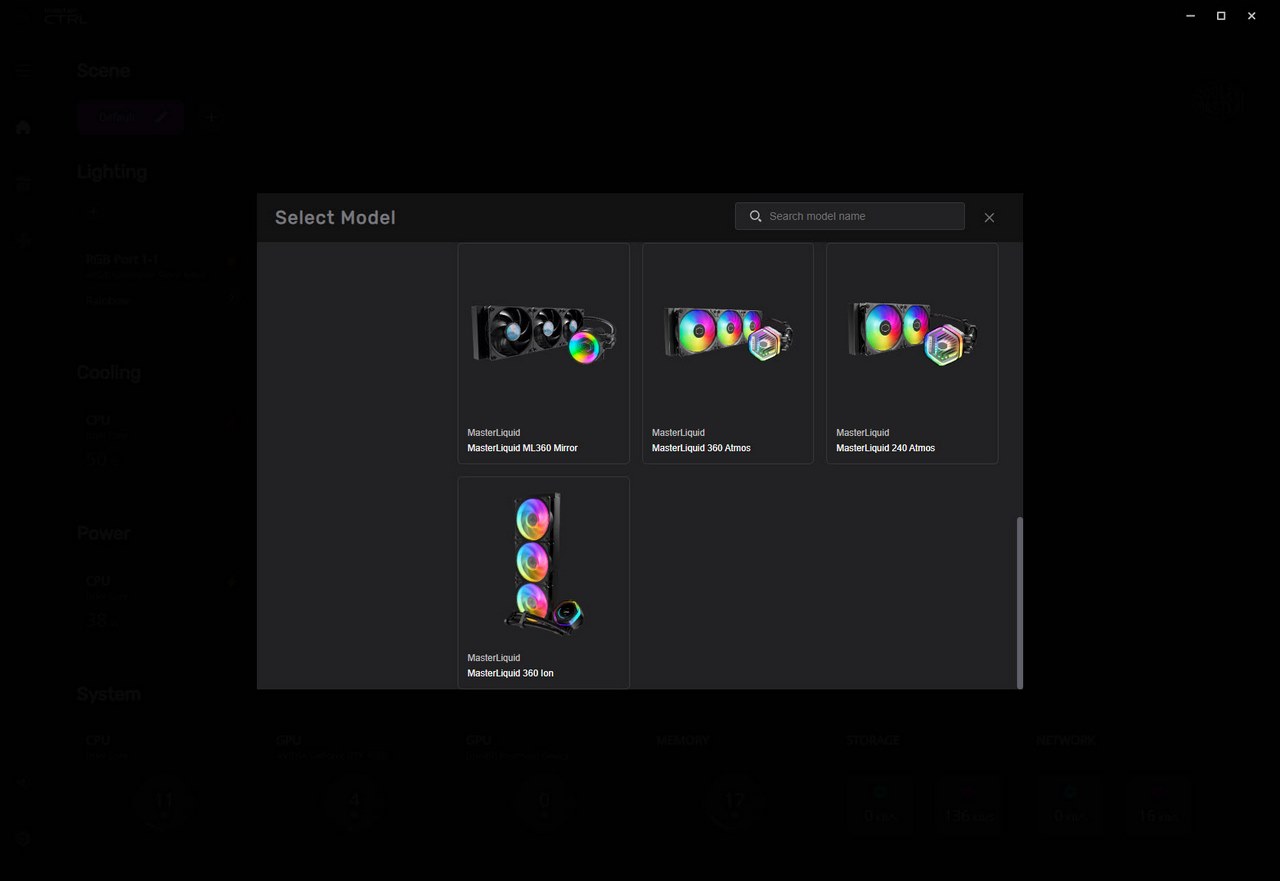Click the 'MasterLiquid 240 Atmos' model name
This screenshot has width=1280, height=881.
885,448
